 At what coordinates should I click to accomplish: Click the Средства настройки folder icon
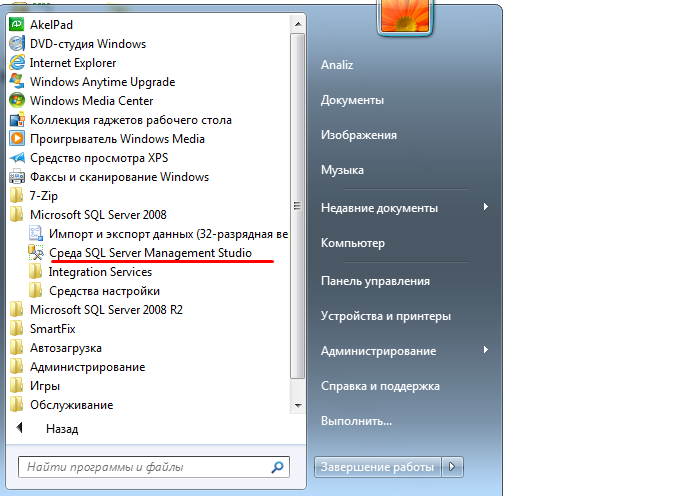tap(36, 291)
